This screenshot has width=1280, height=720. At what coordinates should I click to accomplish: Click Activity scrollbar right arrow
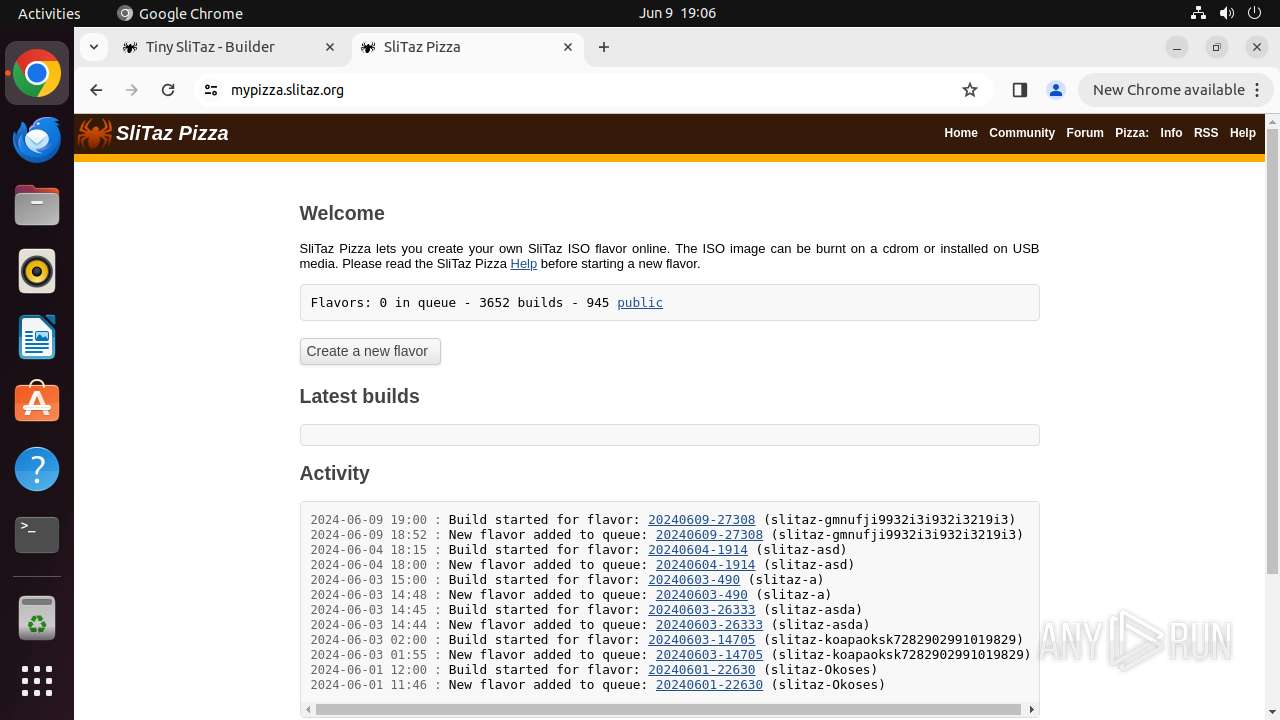[1032, 710]
